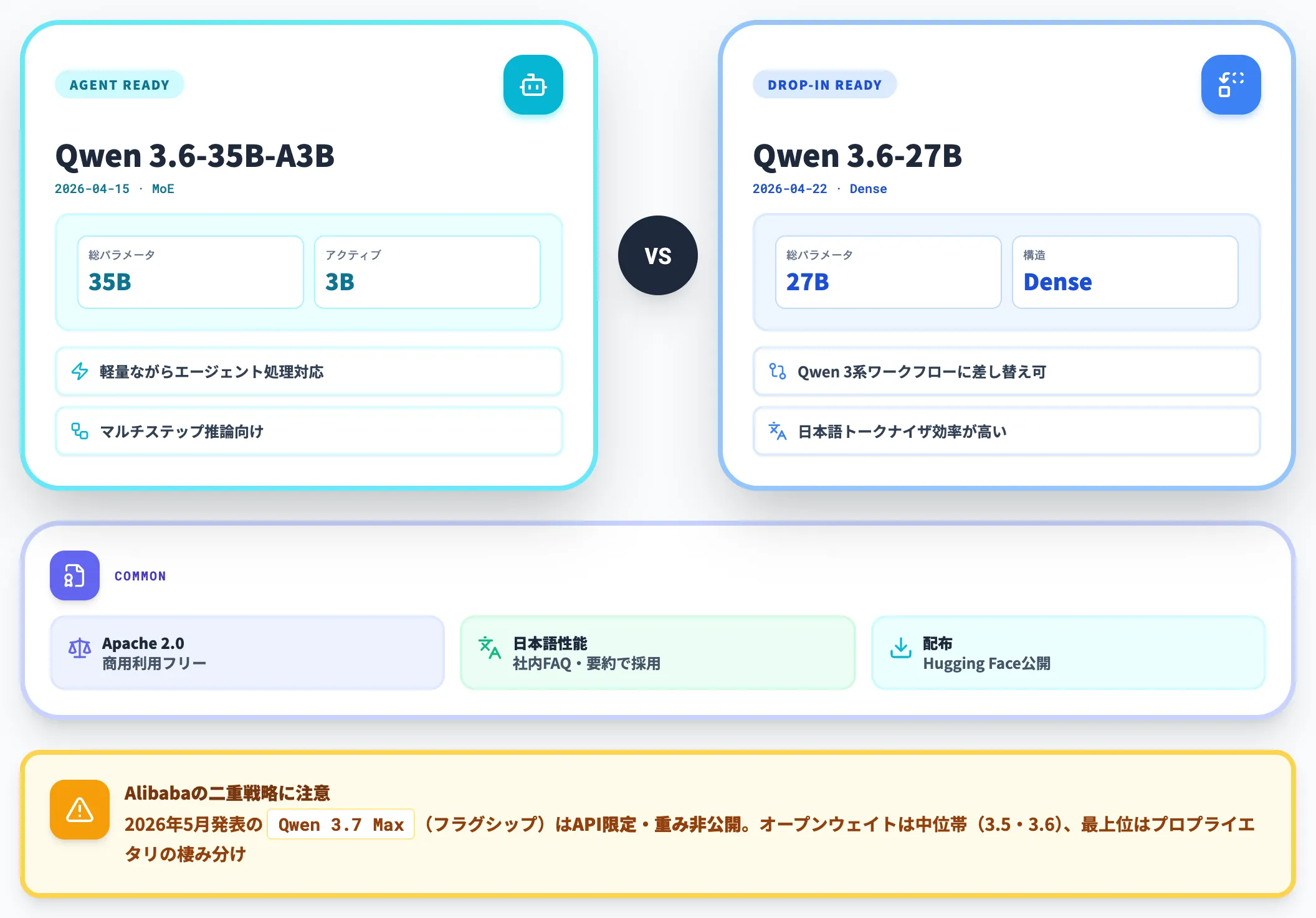
Task: Select the AGENT READY badge
Action: tap(120, 85)
